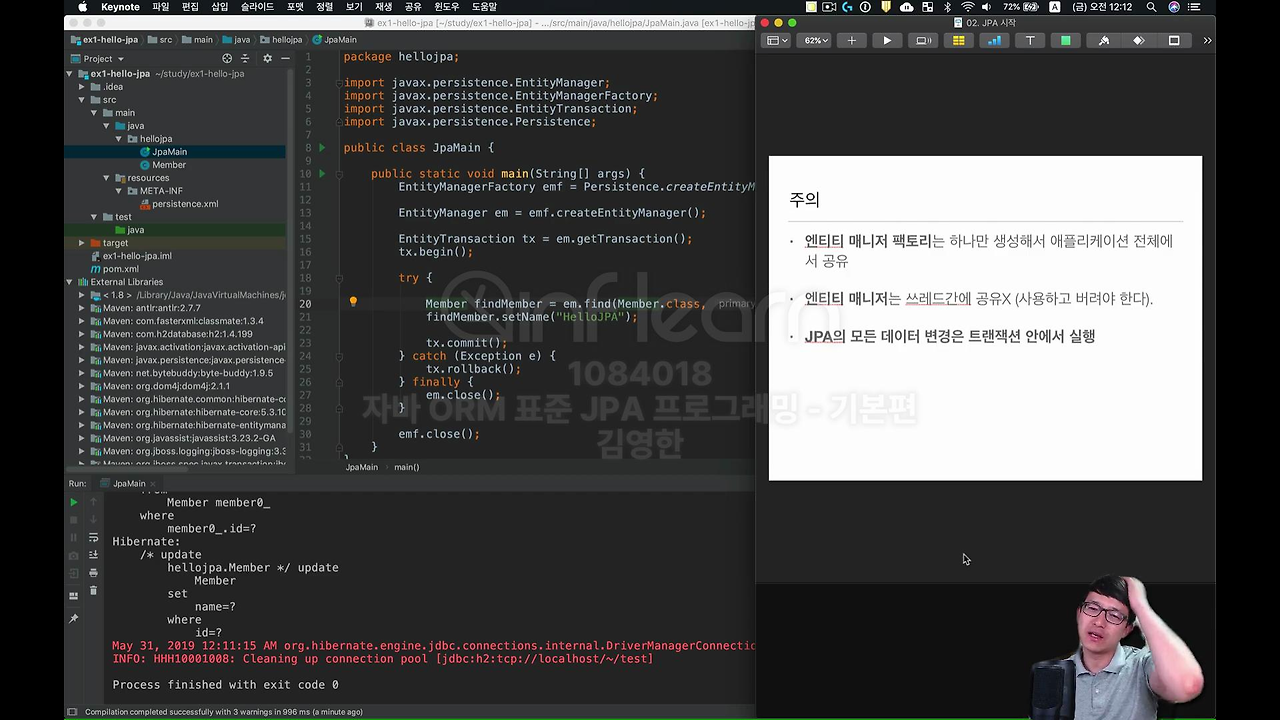The width and height of the screenshot is (1280, 720).
Task: Open the Project view dropdown
Action: click(x=98, y=59)
